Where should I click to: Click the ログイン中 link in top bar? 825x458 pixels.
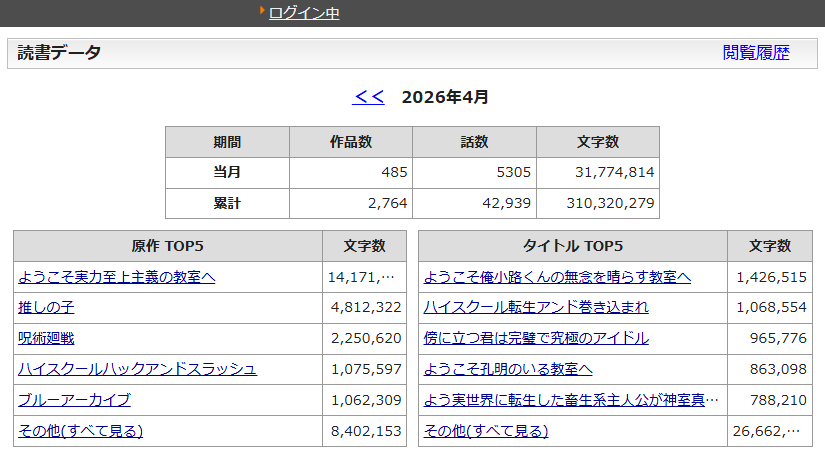pyautogui.click(x=304, y=13)
